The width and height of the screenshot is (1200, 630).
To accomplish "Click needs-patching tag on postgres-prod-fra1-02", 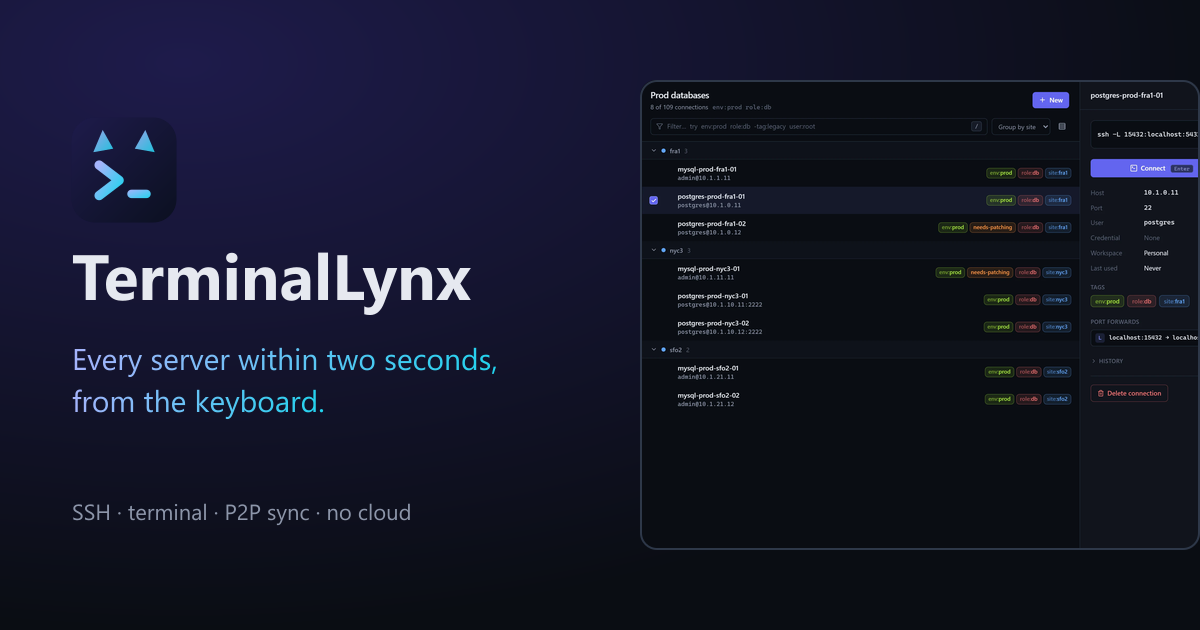I will pyautogui.click(x=991, y=227).
